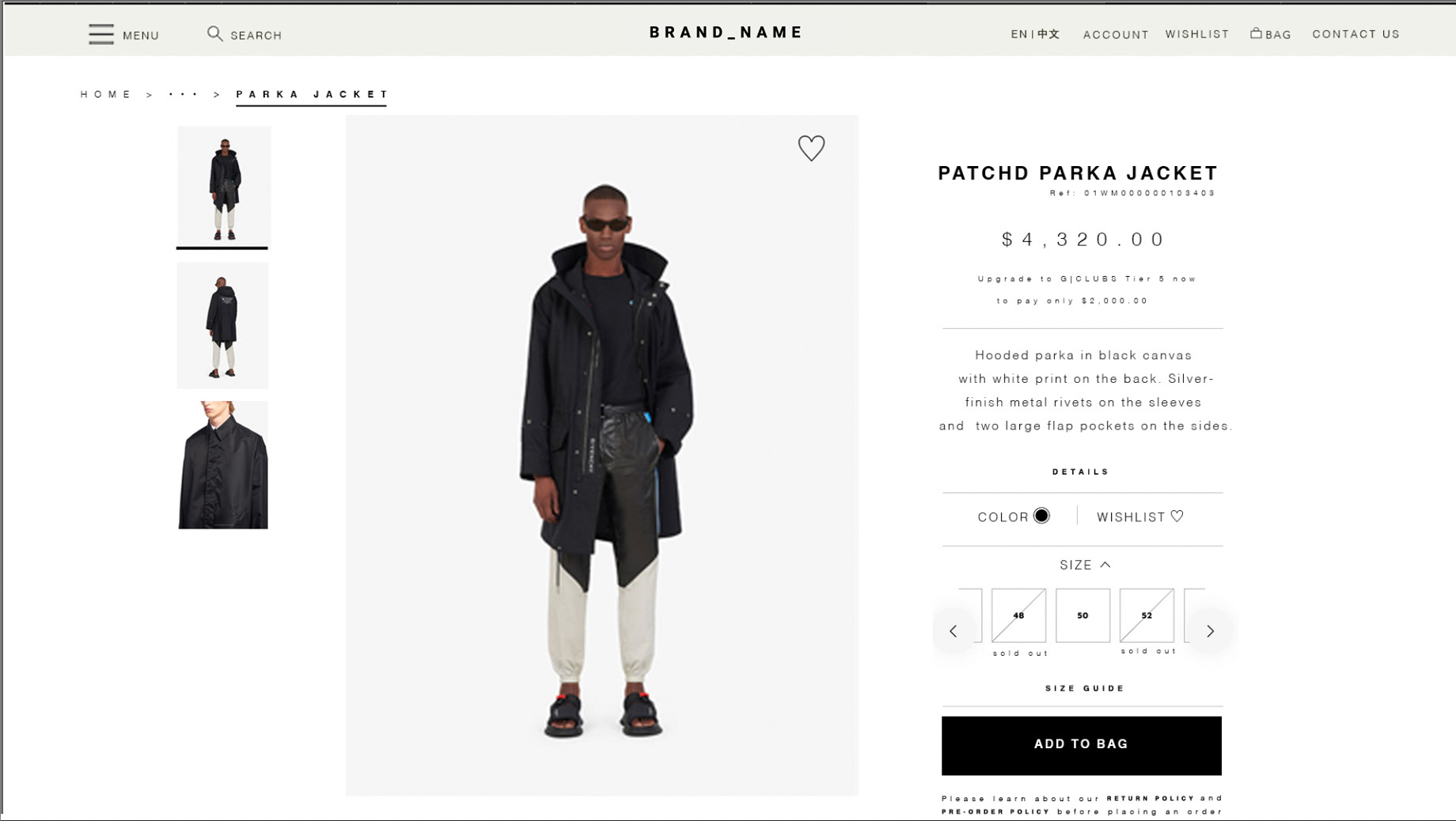This screenshot has height=821, width=1456.
Task: Open the shopping BAG icon
Action: (x=1256, y=33)
